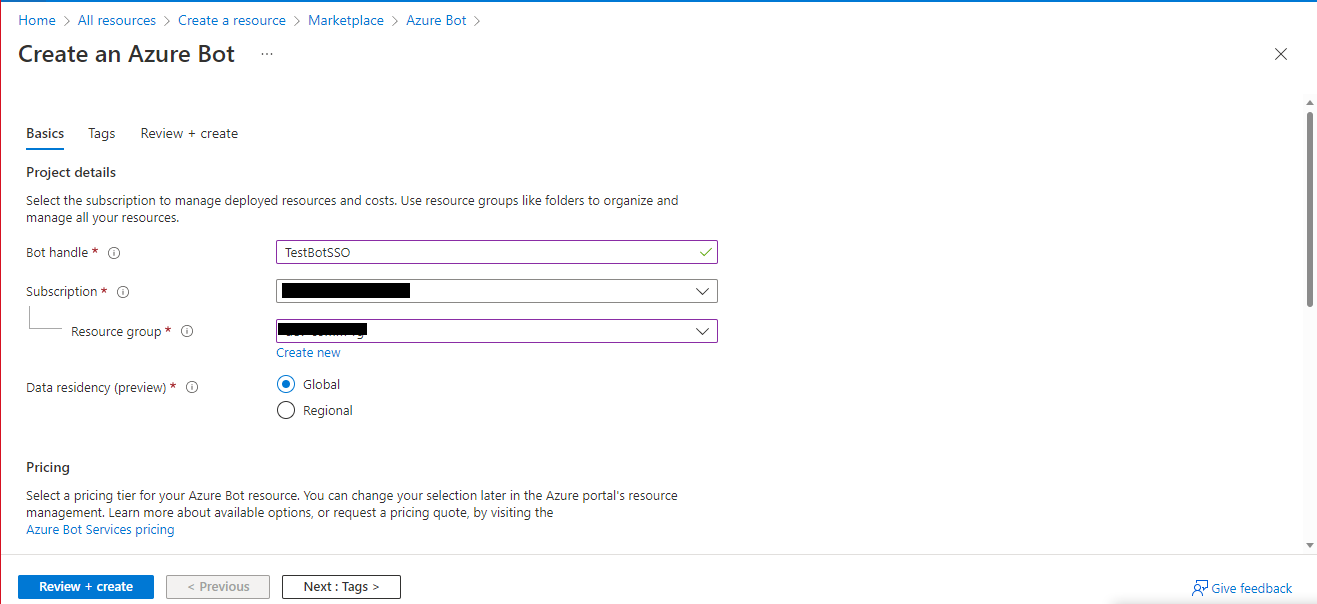
Task: Click the blue Review + create button
Action: (x=86, y=587)
